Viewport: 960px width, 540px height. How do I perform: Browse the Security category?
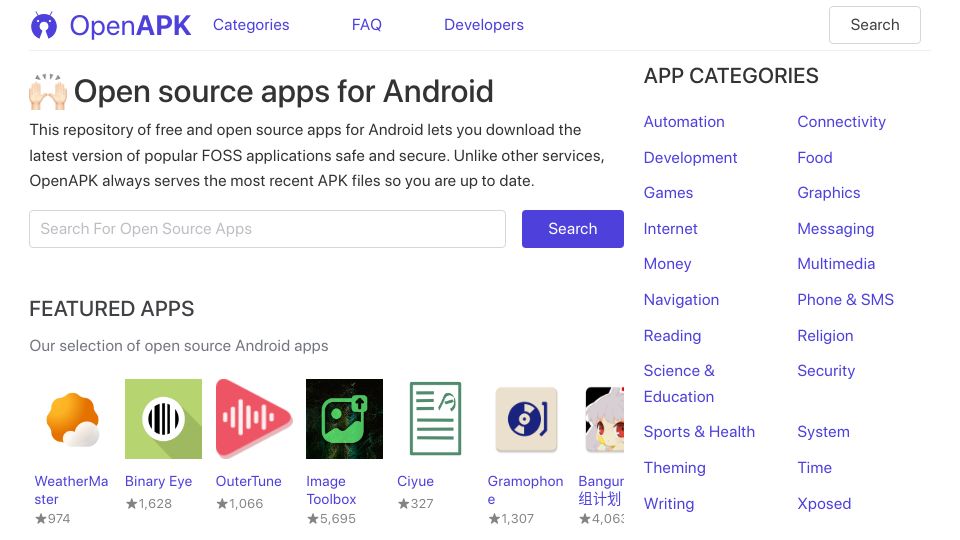tap(826, 371)
